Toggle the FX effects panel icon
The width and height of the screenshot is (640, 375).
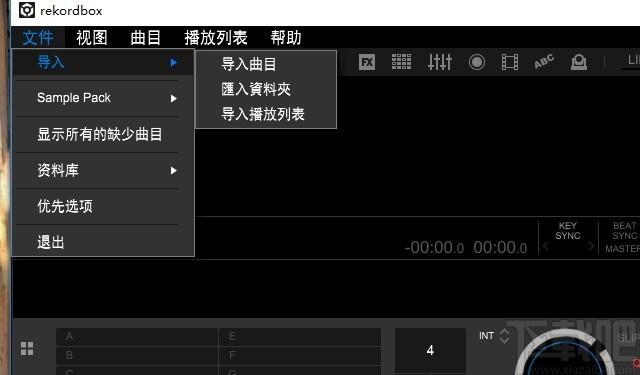[x=367, y=62]
